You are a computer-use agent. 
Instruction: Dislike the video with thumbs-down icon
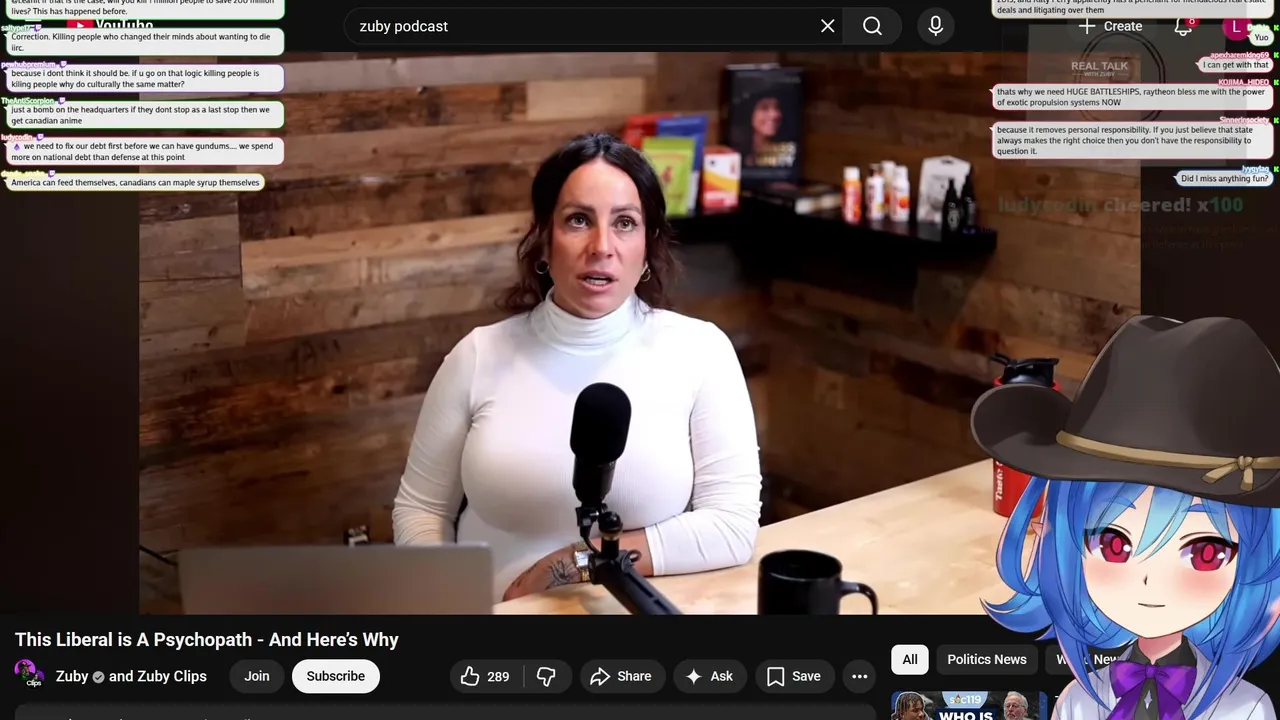546,677
